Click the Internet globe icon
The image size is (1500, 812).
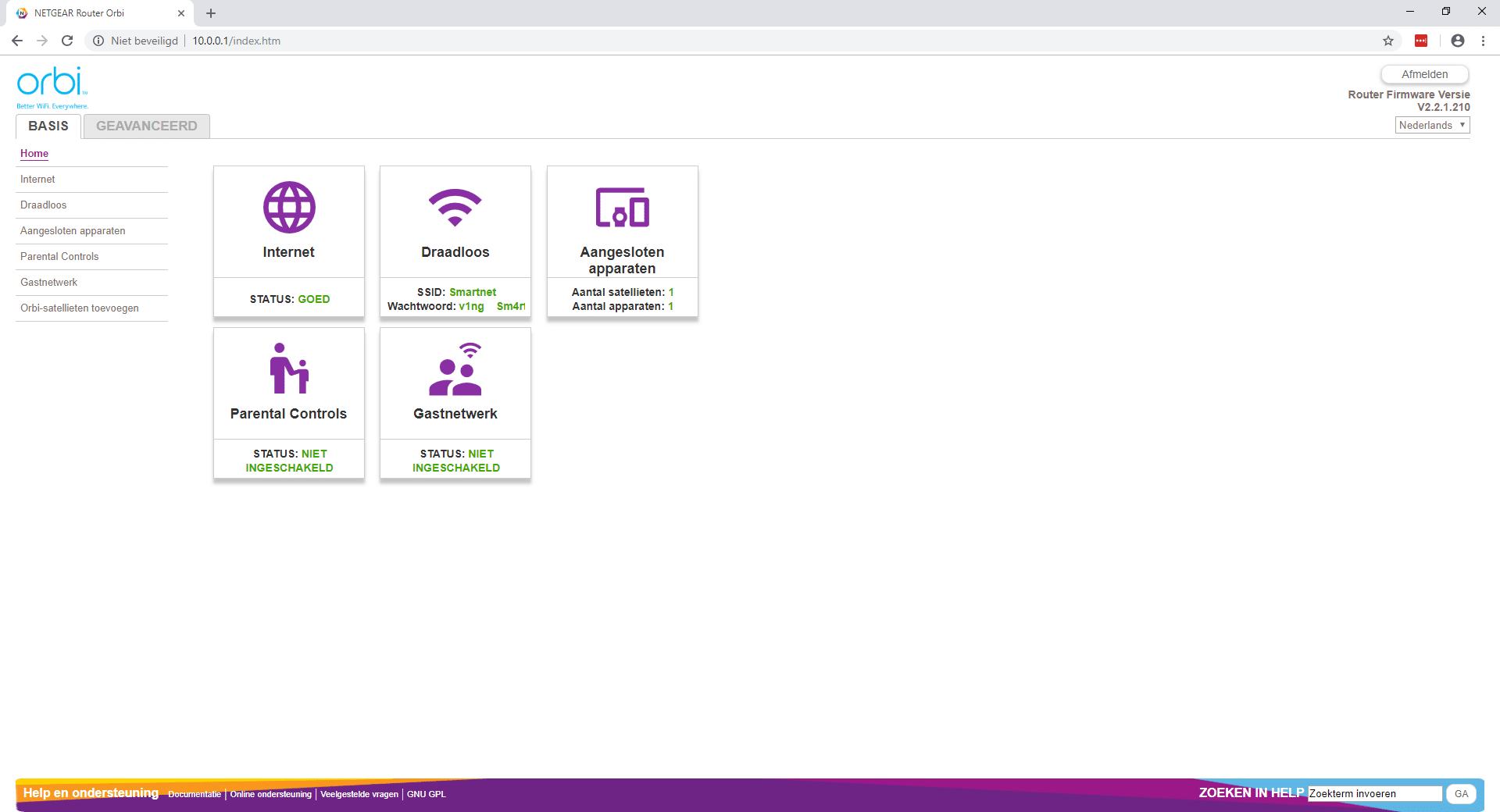[289, 207]
